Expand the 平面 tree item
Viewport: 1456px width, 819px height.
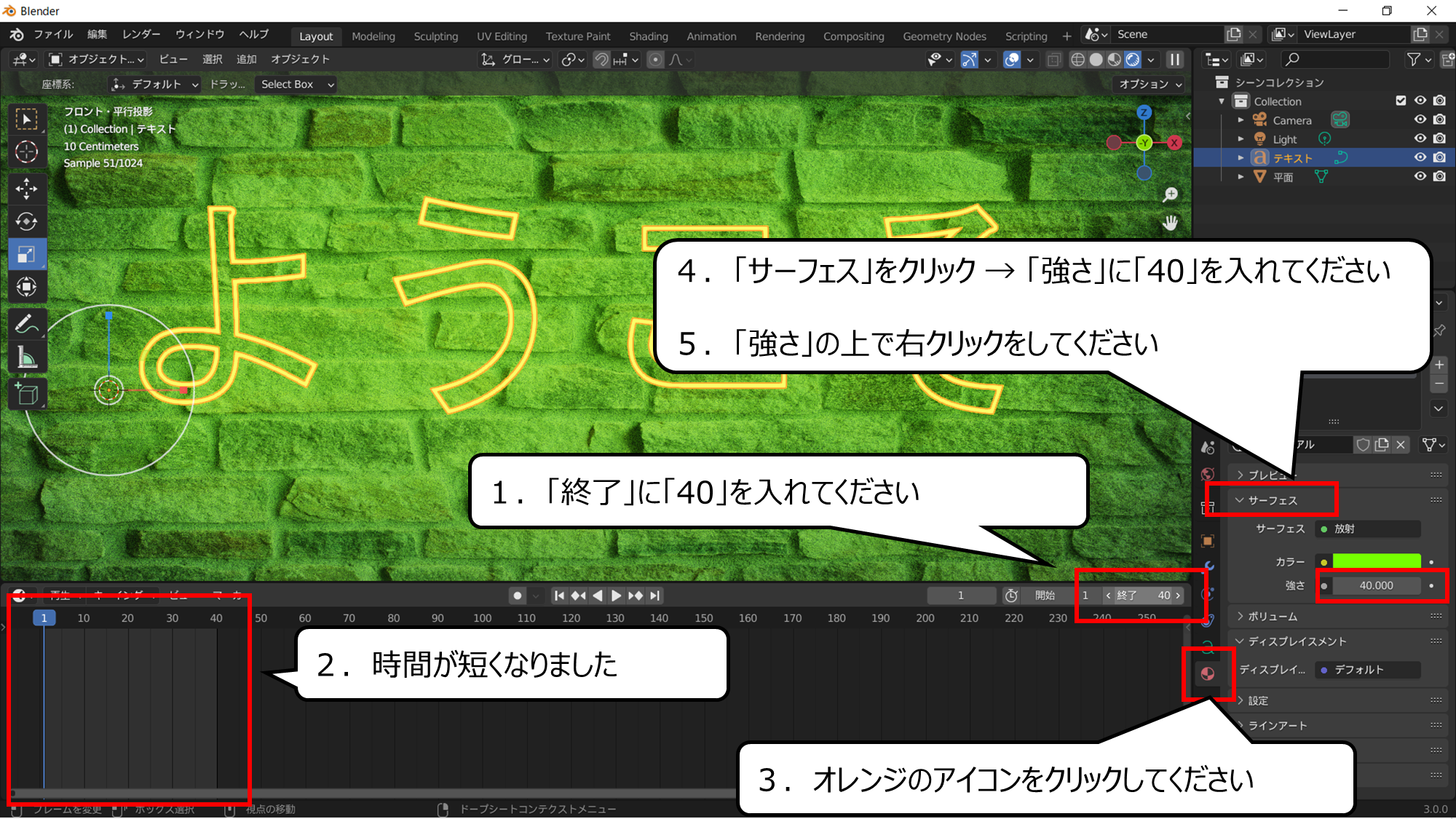click(x=1241, y=176)
